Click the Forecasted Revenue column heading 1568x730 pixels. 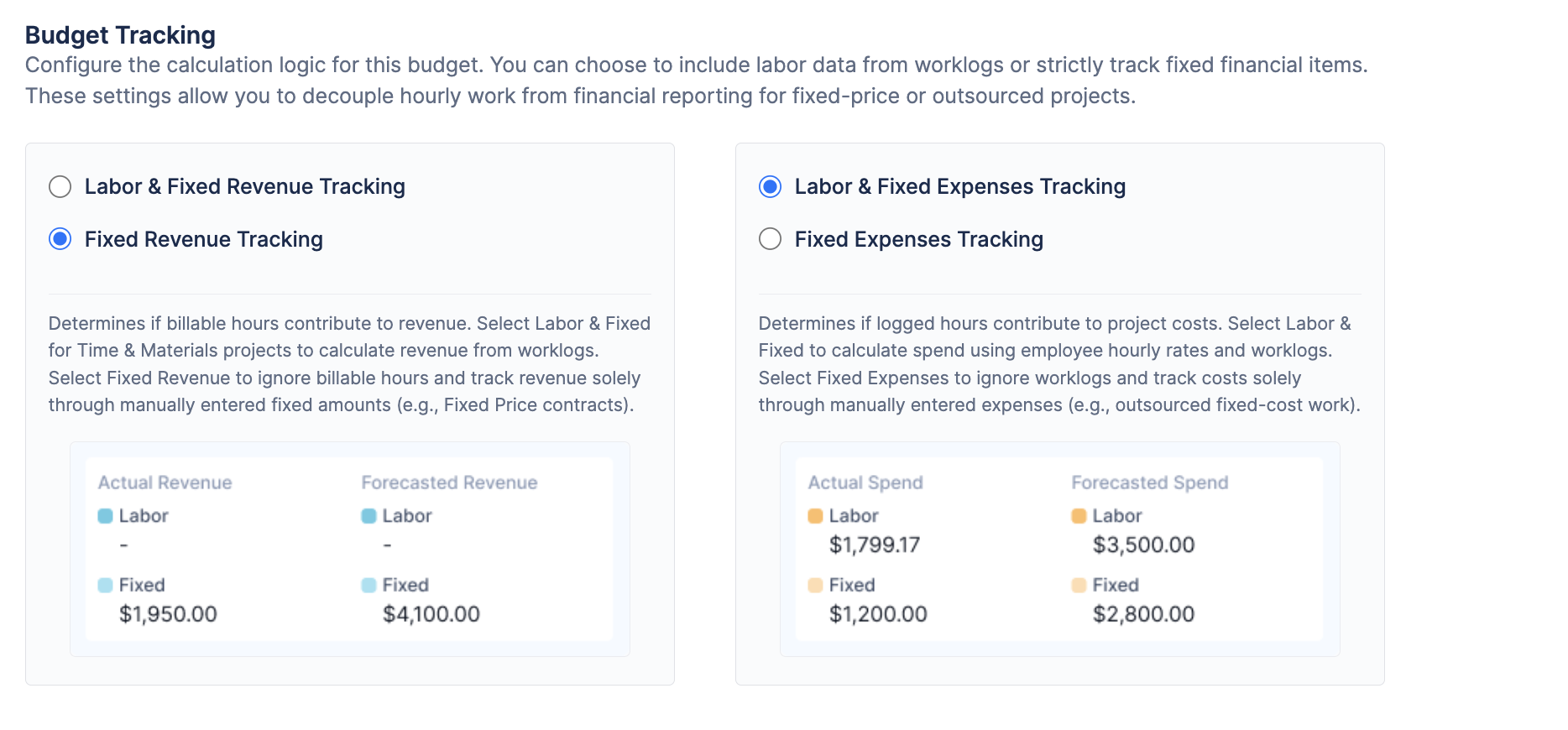click(449, 482)
